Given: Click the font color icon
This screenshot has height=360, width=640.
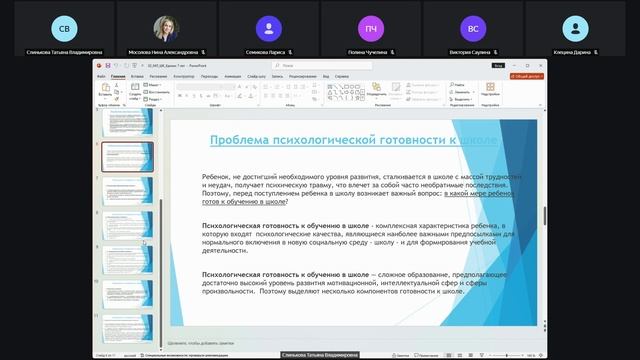Looking at the screenshot, I should pyautogui.click(x=250, y=96).
